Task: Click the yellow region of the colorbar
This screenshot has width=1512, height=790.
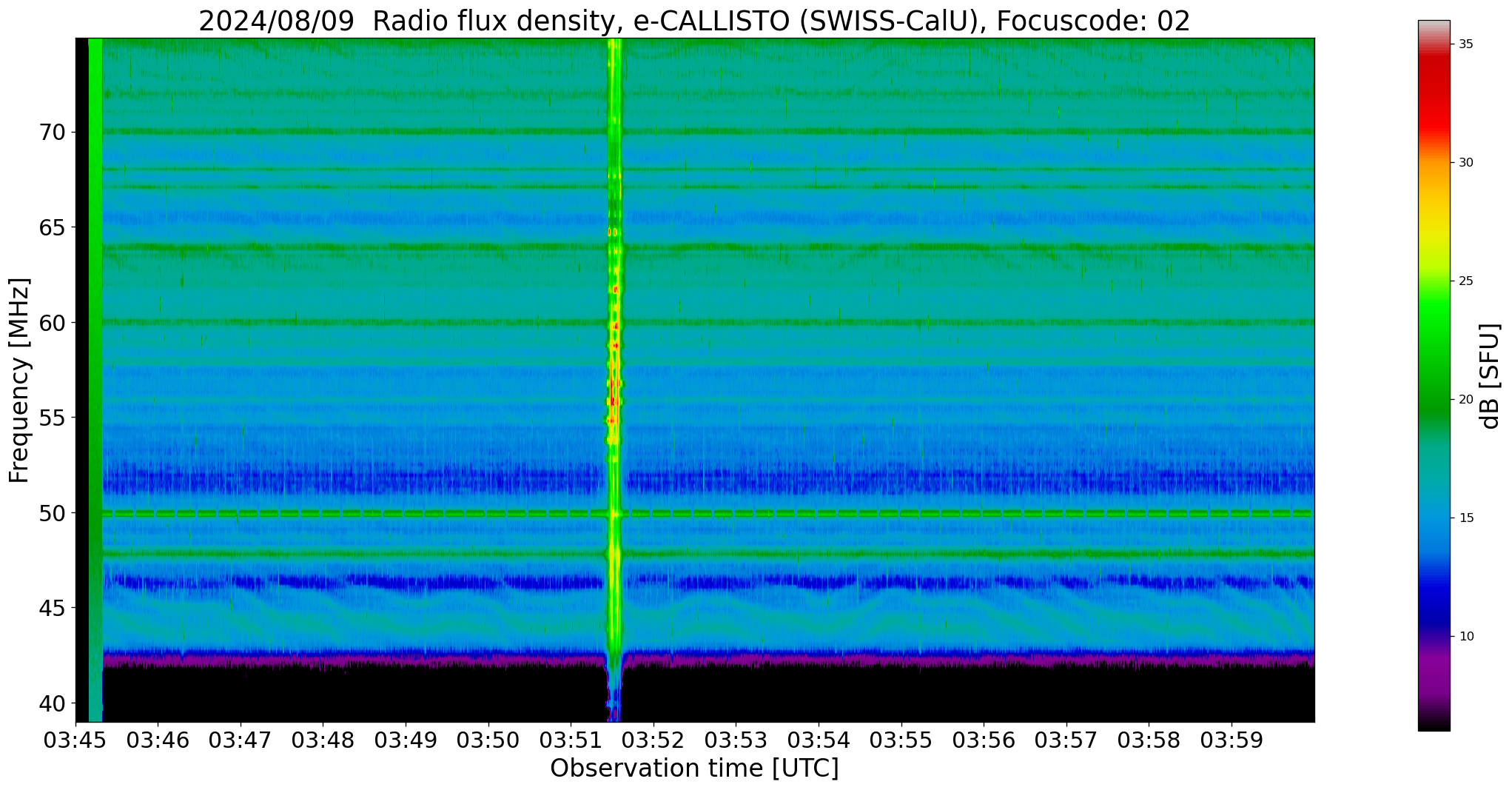Action: (1434, 230)
